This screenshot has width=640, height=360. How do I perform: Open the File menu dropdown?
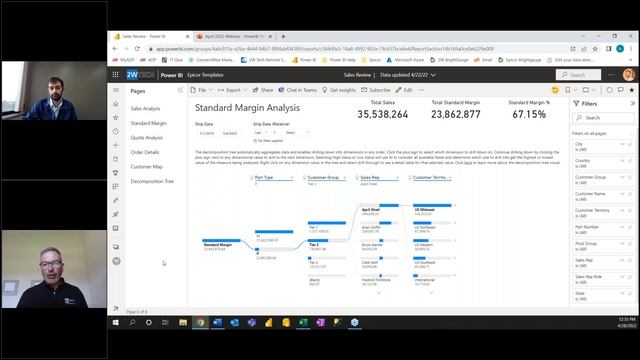tap(202, 90)
